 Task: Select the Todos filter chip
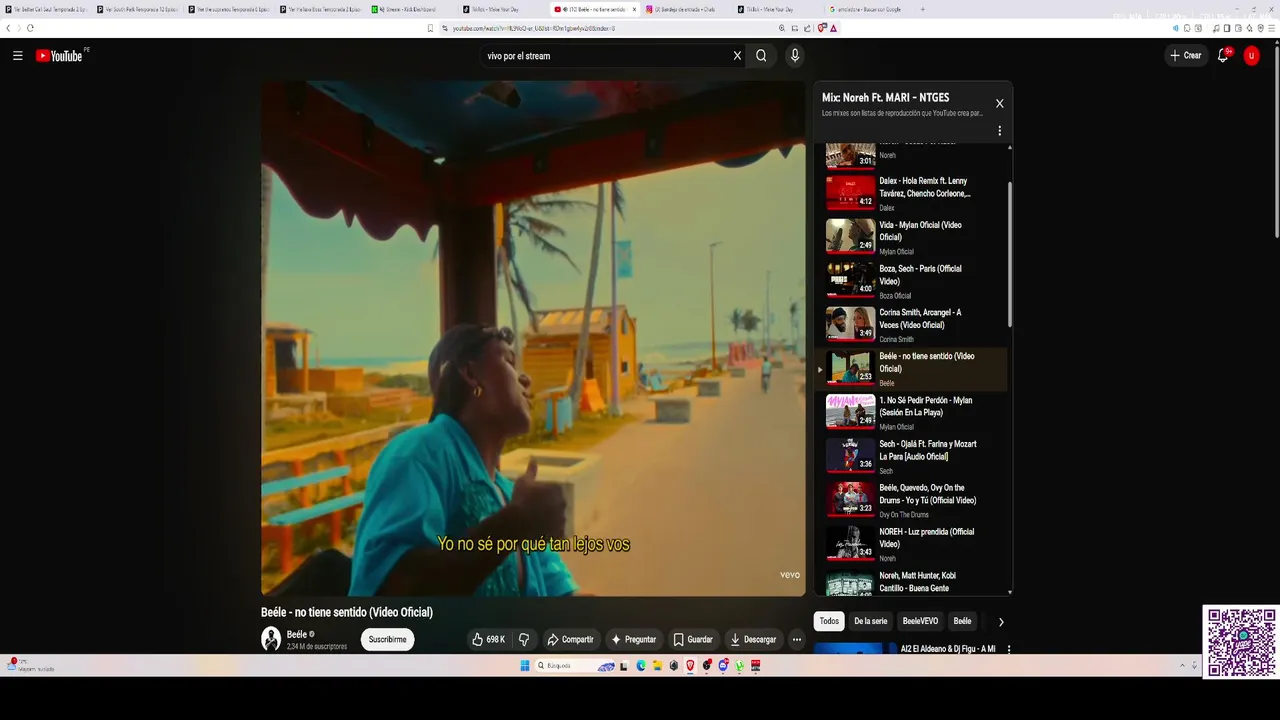(829, 621)
